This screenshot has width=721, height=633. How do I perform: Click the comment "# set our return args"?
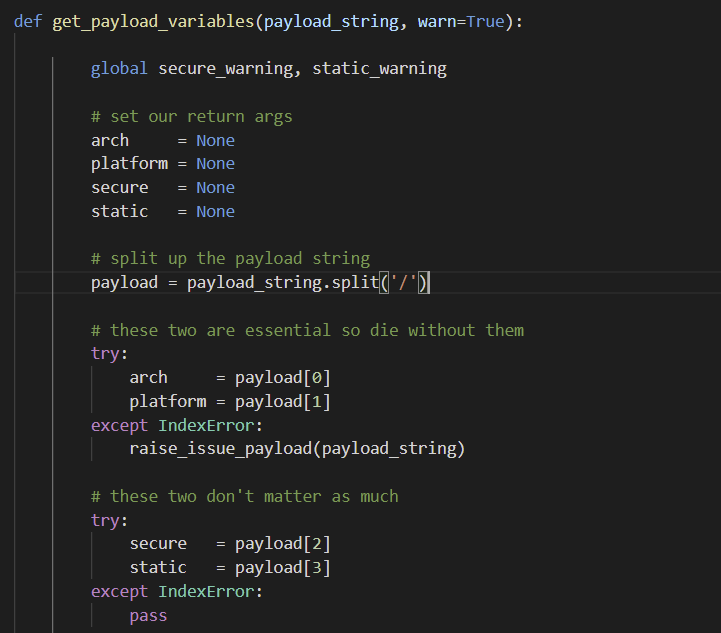tap(191, 117)
